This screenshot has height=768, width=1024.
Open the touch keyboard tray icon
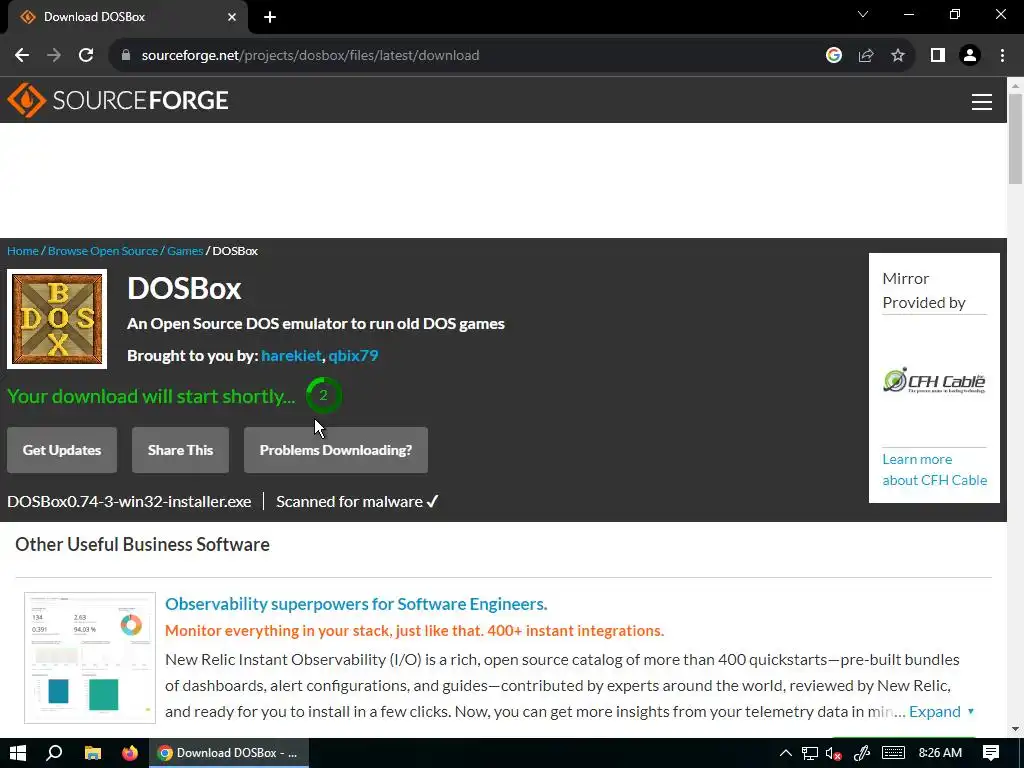(893, 753)
